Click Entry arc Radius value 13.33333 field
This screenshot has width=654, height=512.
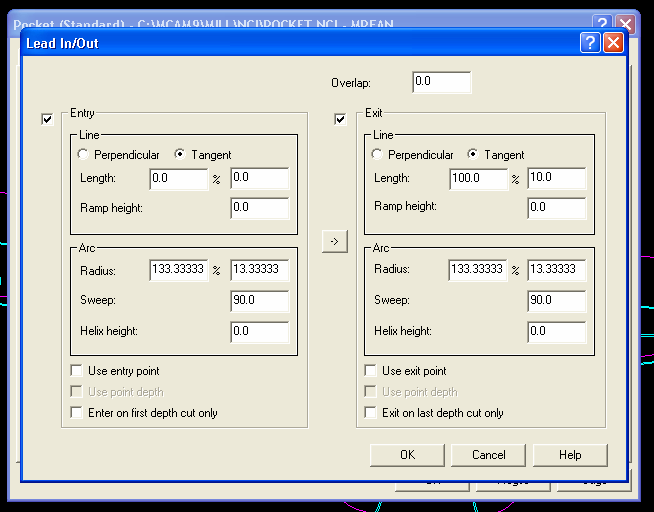point(259,270)
